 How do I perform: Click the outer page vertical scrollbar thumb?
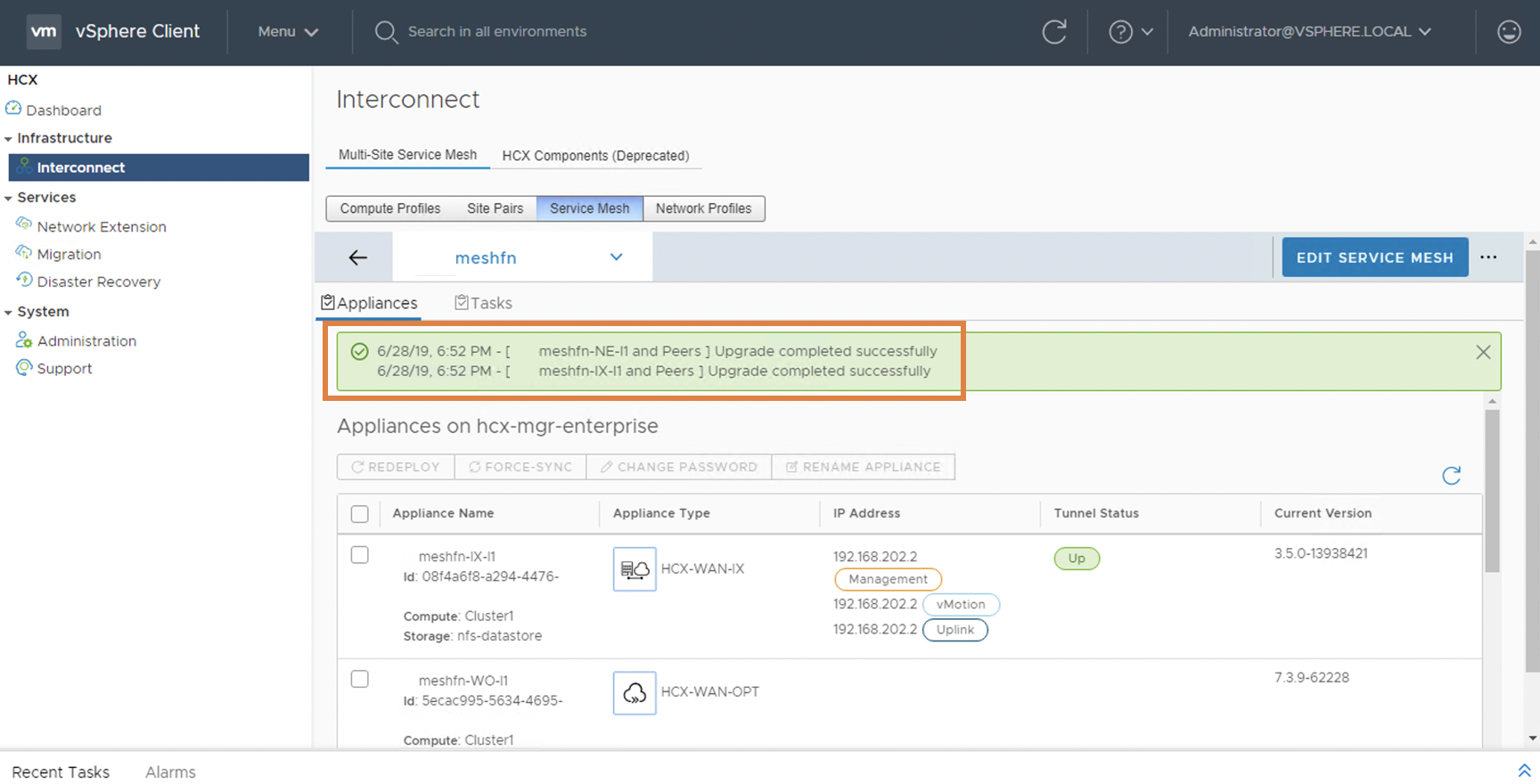[1532, 461]
